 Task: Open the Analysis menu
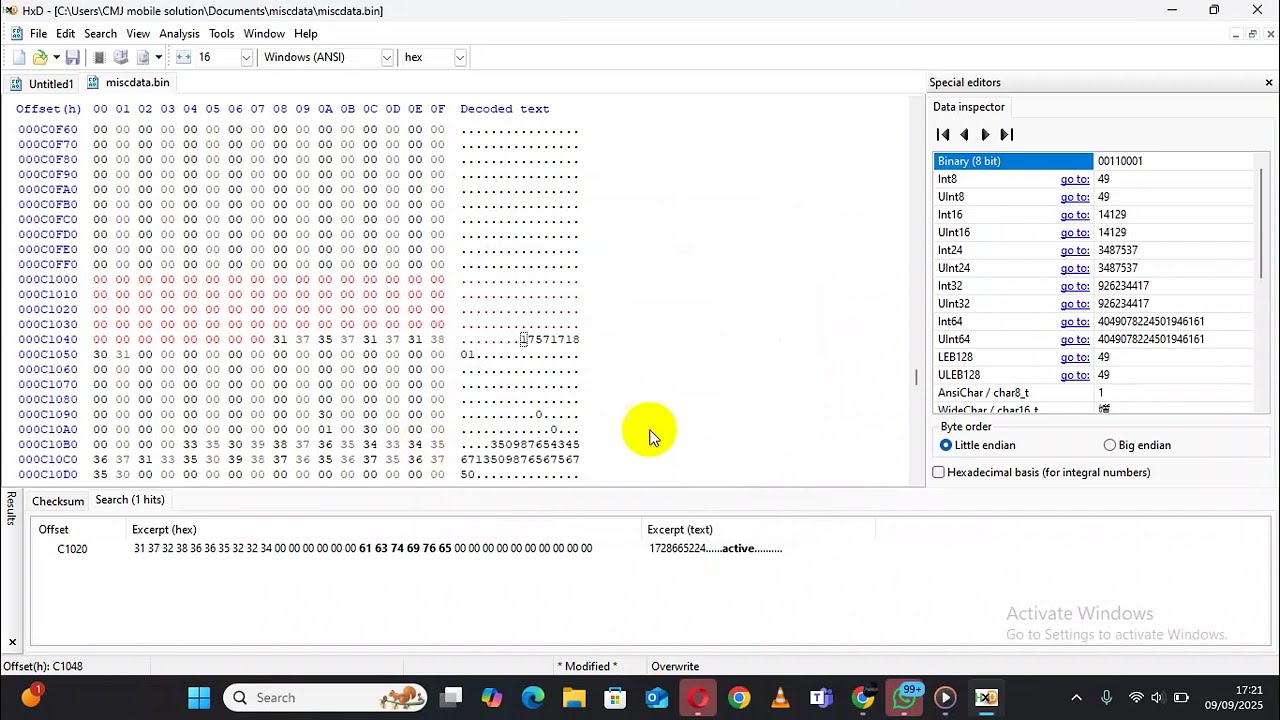click(179, 34)
